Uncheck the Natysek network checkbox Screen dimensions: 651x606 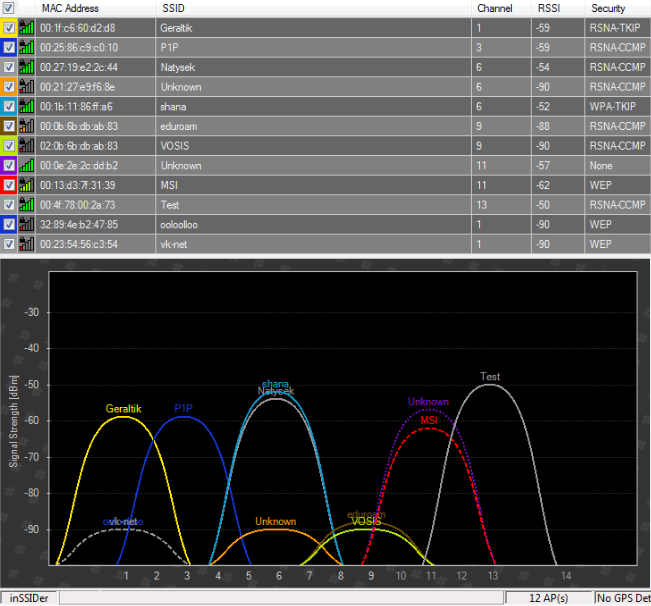pyautogui.click(x=9, y=67)
